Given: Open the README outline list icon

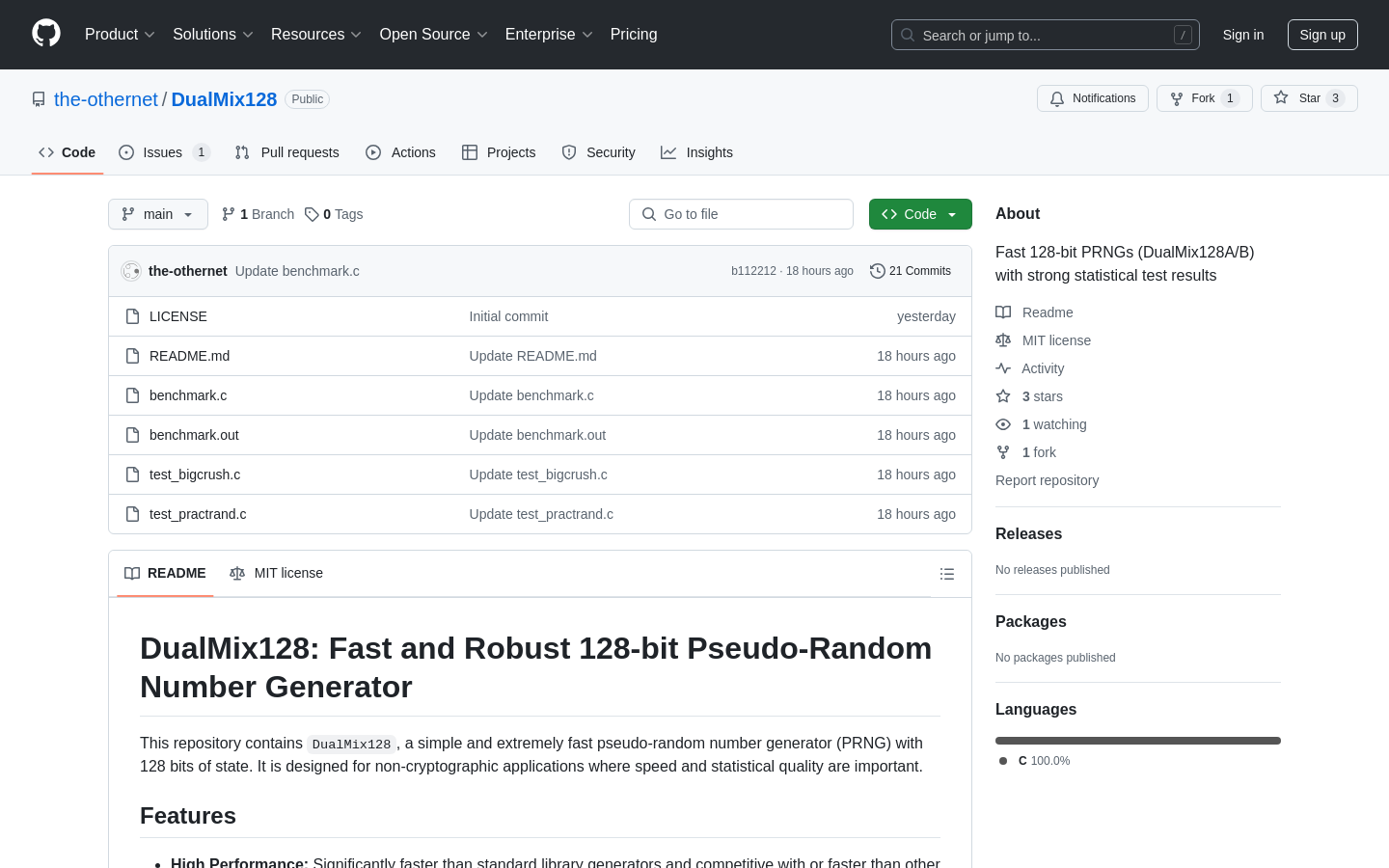Looking at the screenshot, I should (947, 574).
